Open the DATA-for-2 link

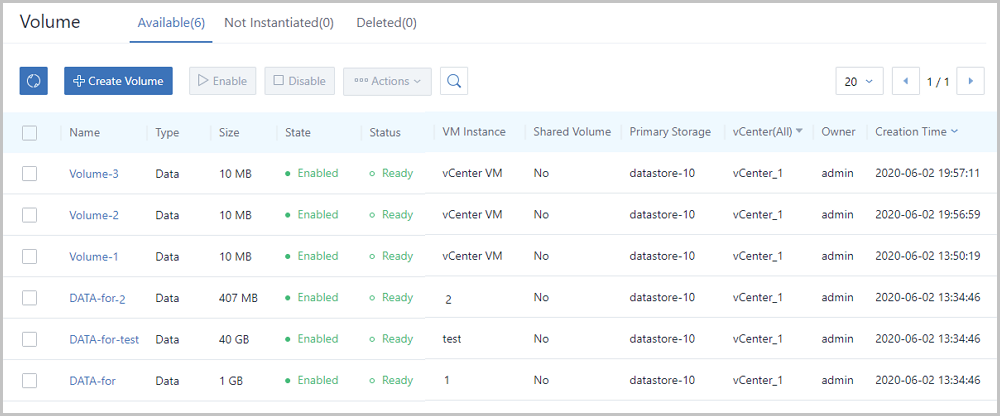[x=97, y=298]
